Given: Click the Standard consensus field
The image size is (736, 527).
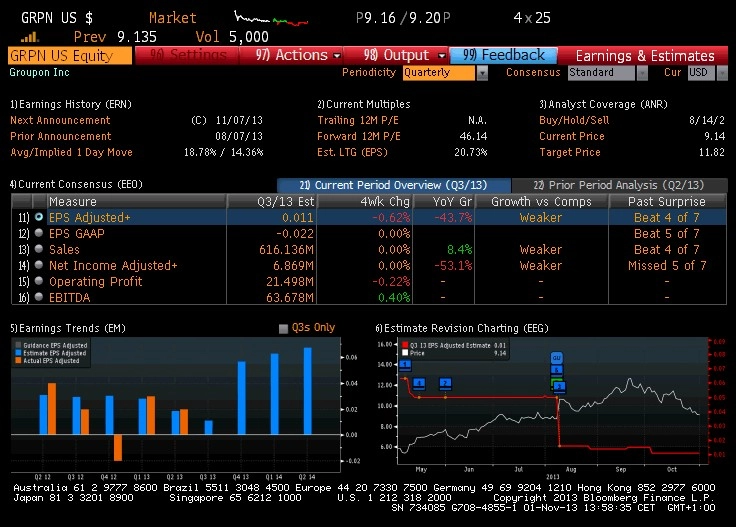Looking at the screenshot, I should point(601,73).
